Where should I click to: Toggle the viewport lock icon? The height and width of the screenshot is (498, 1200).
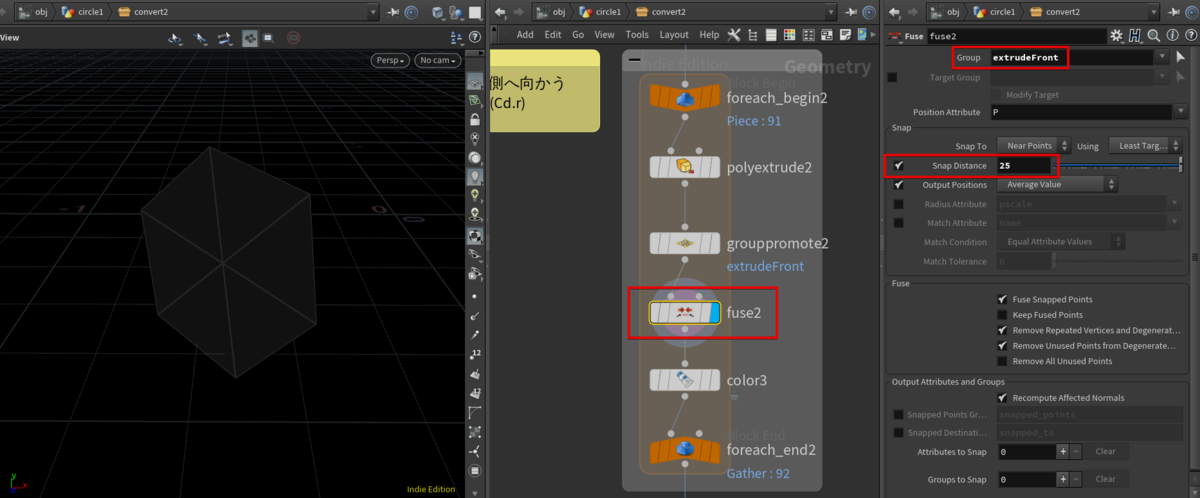click(x=475, y=118)
